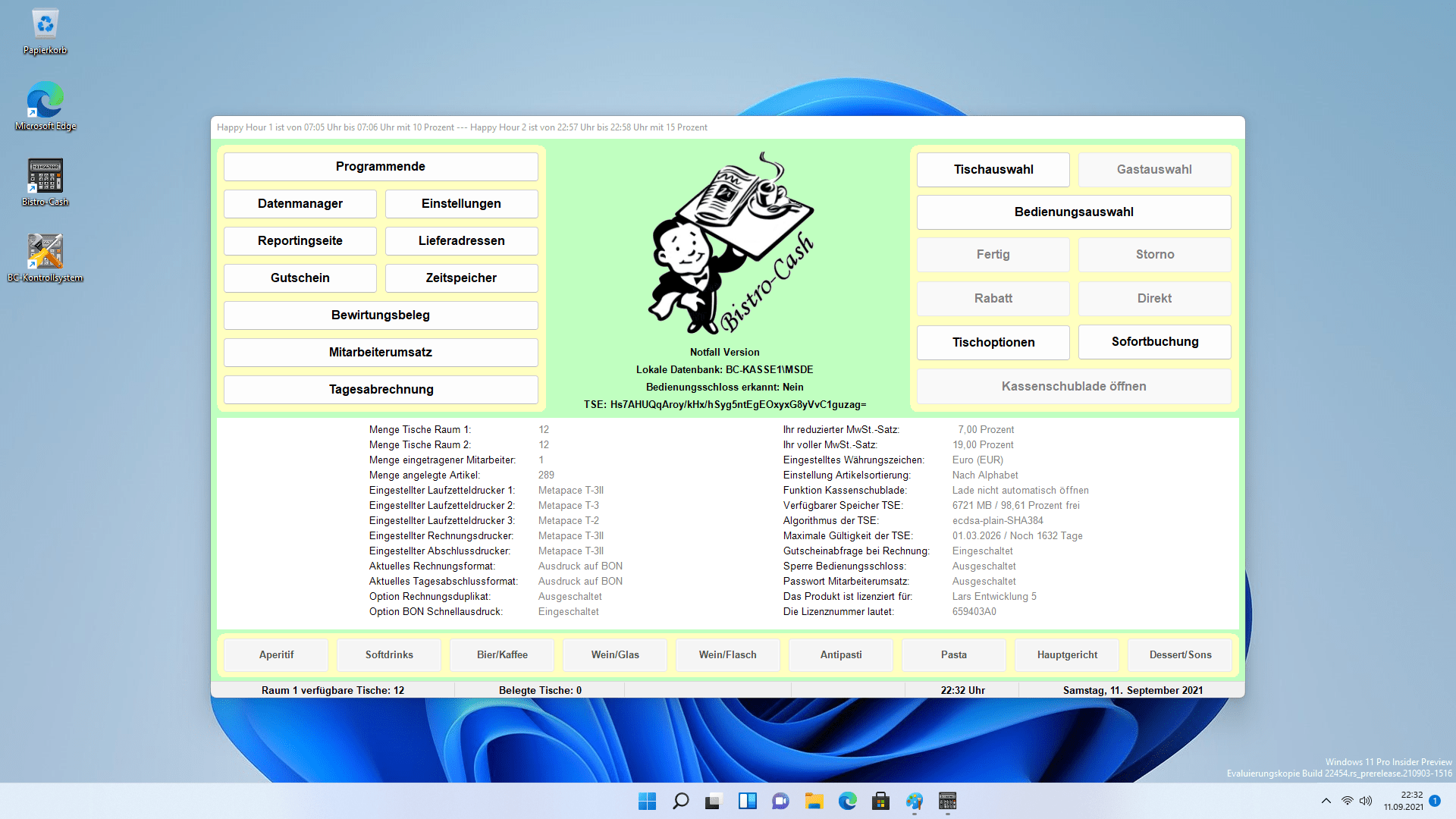Screen dimensions: 1456x819
Task: Launch Microsoft Edge from the desktop
Action: pos(45,106)
